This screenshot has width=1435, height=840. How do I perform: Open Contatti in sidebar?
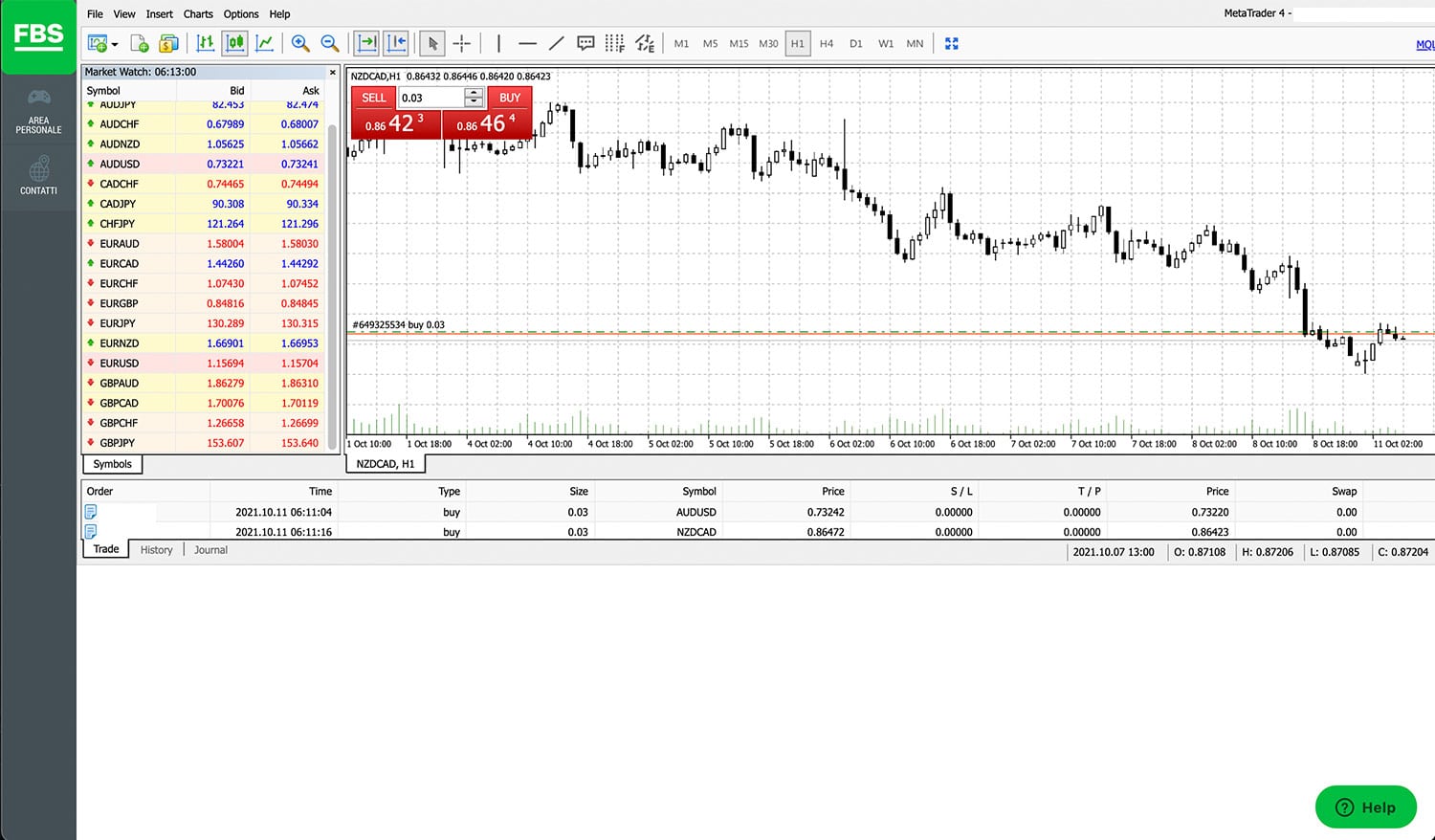click(38, 176)
